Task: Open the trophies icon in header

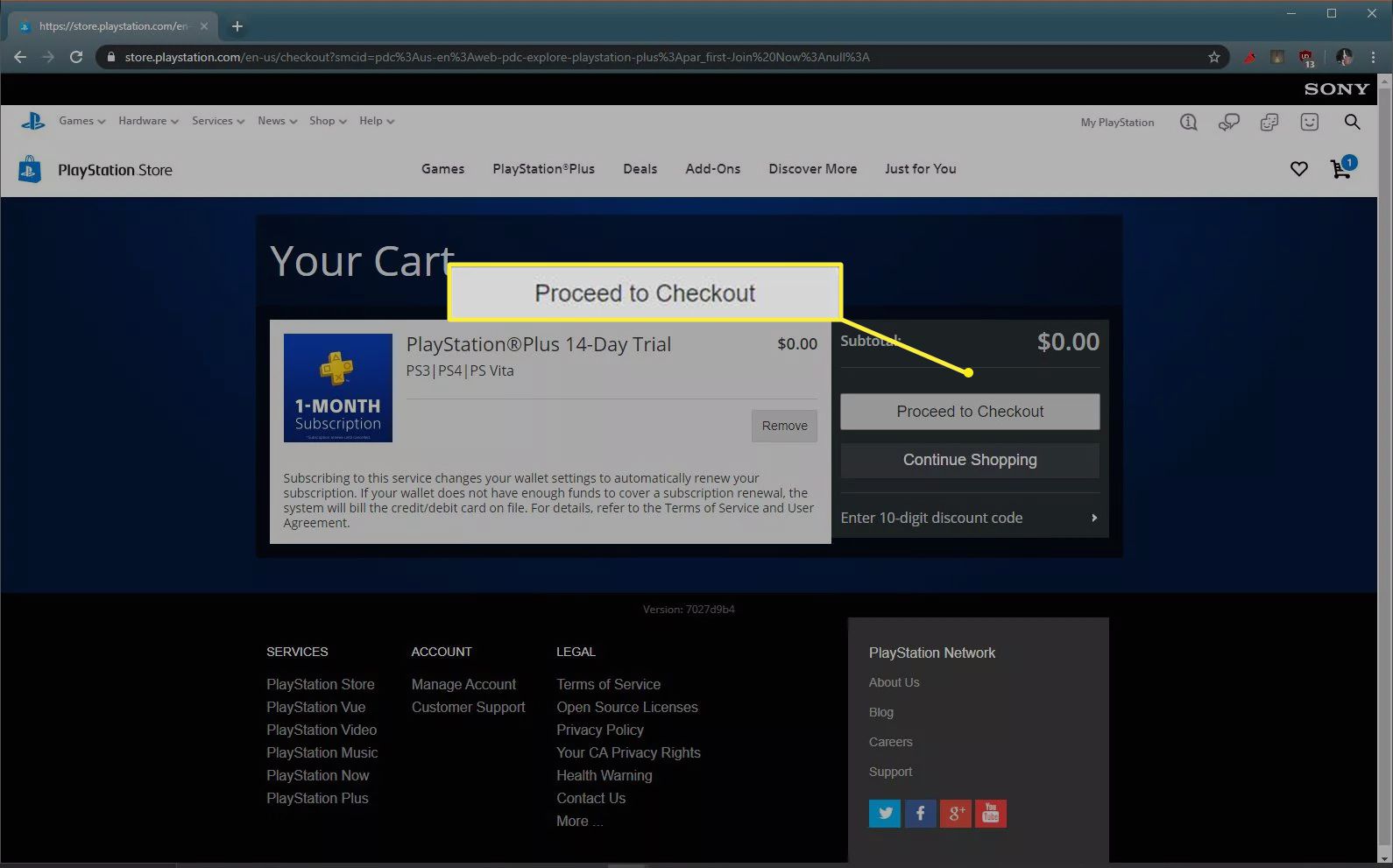Action: 1269,122
